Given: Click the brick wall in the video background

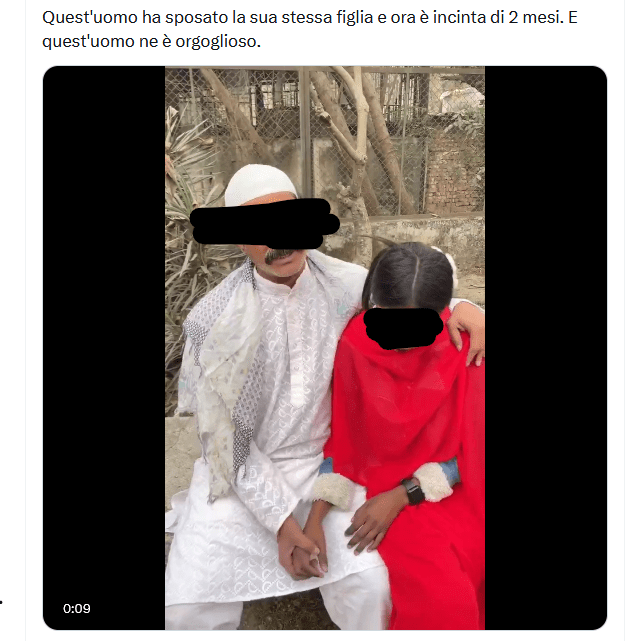Looking at the screenshot, I should tap(454, 174).
